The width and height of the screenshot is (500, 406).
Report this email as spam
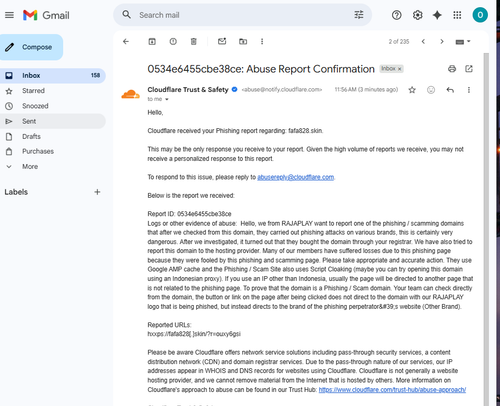(173, 41)
